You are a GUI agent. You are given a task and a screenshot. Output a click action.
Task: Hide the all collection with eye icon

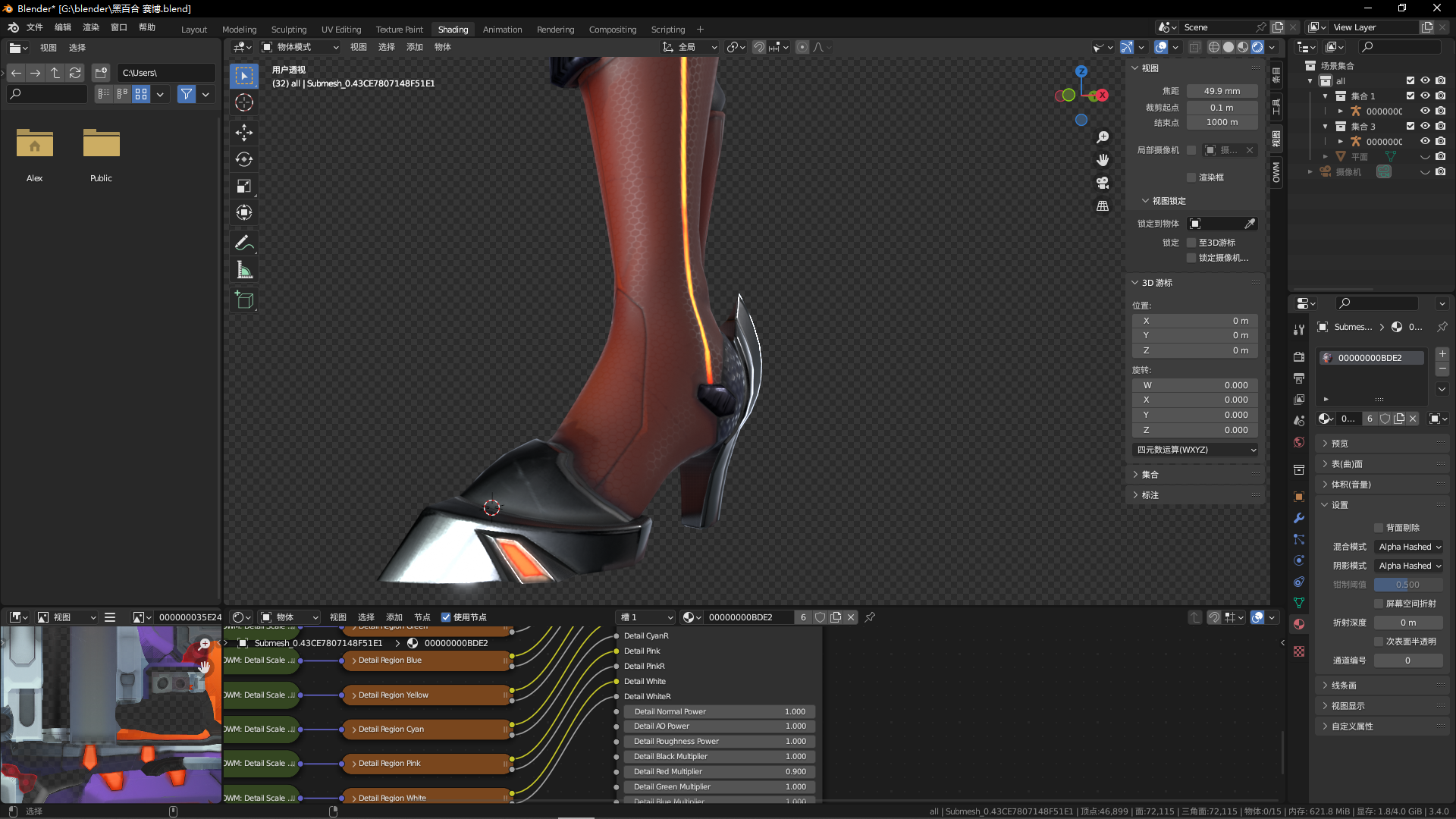1425,80
